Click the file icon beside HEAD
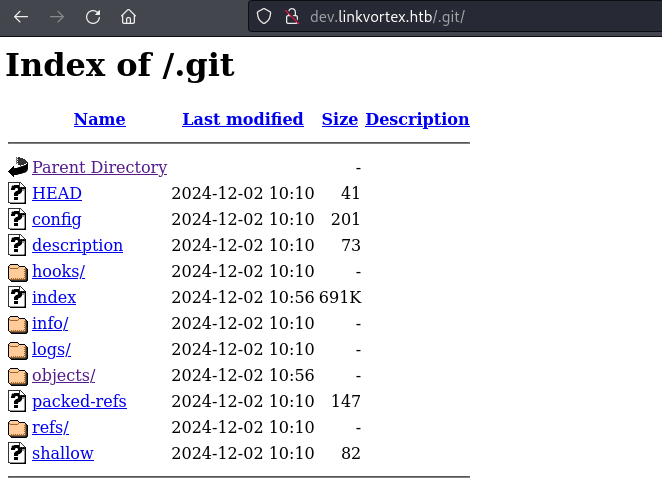662x502 pixels. 18,194
